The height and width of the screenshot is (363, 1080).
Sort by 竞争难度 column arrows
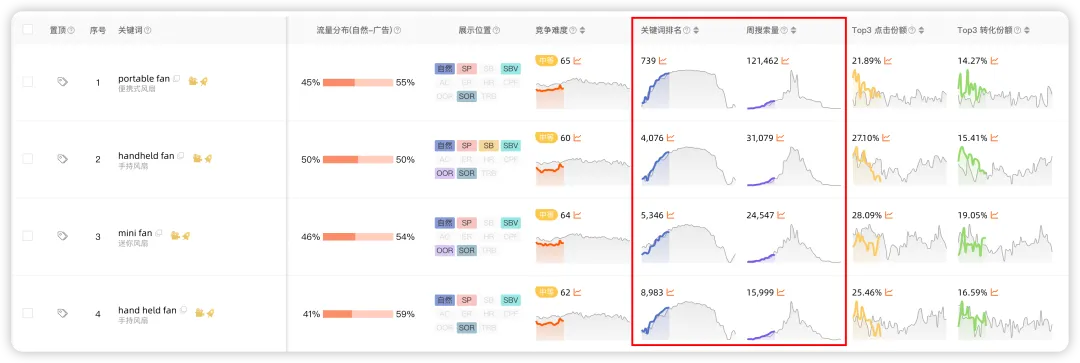tap(583, 30)
